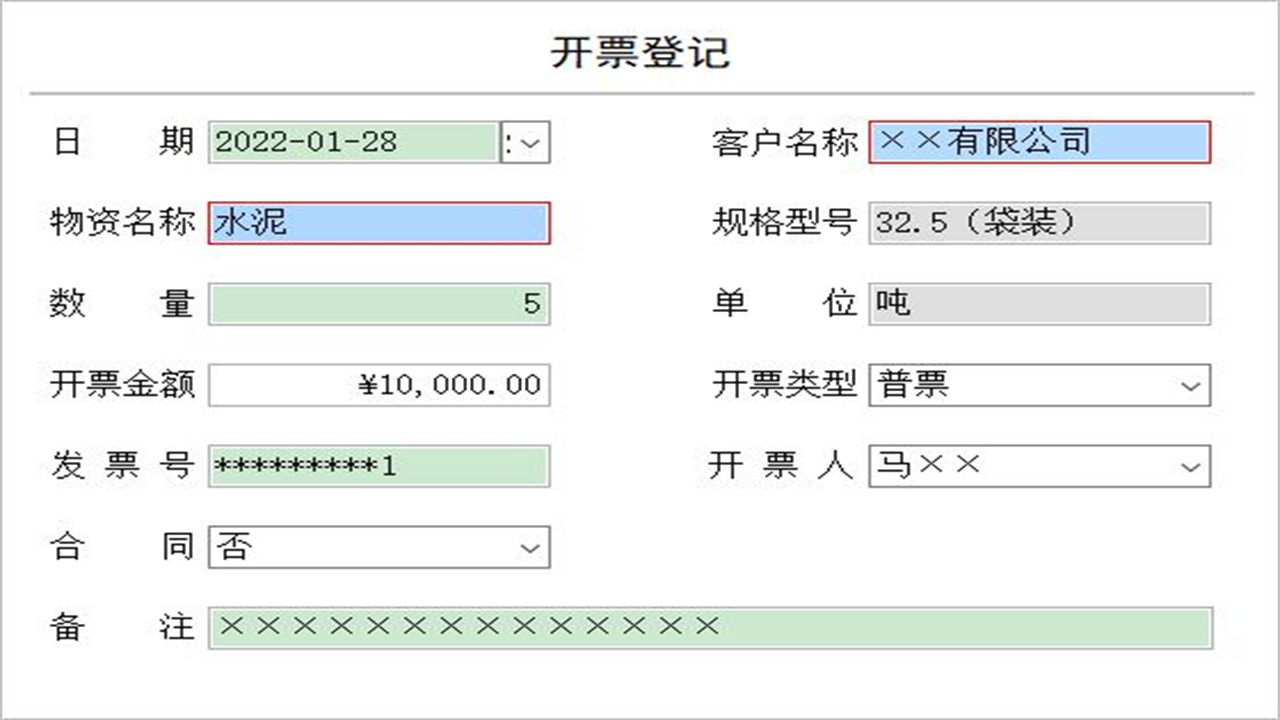Click the 备注 remarks field
Screen dimensions: 1280x720
[710, 627]
